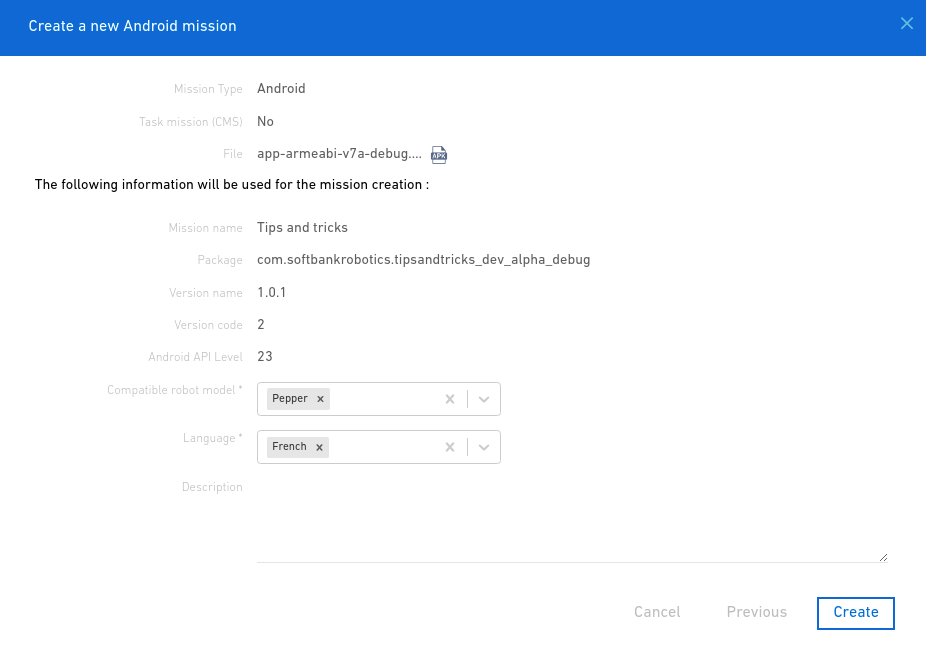
Task: Click the Description resize handle
Action: [x=883, y=557]
